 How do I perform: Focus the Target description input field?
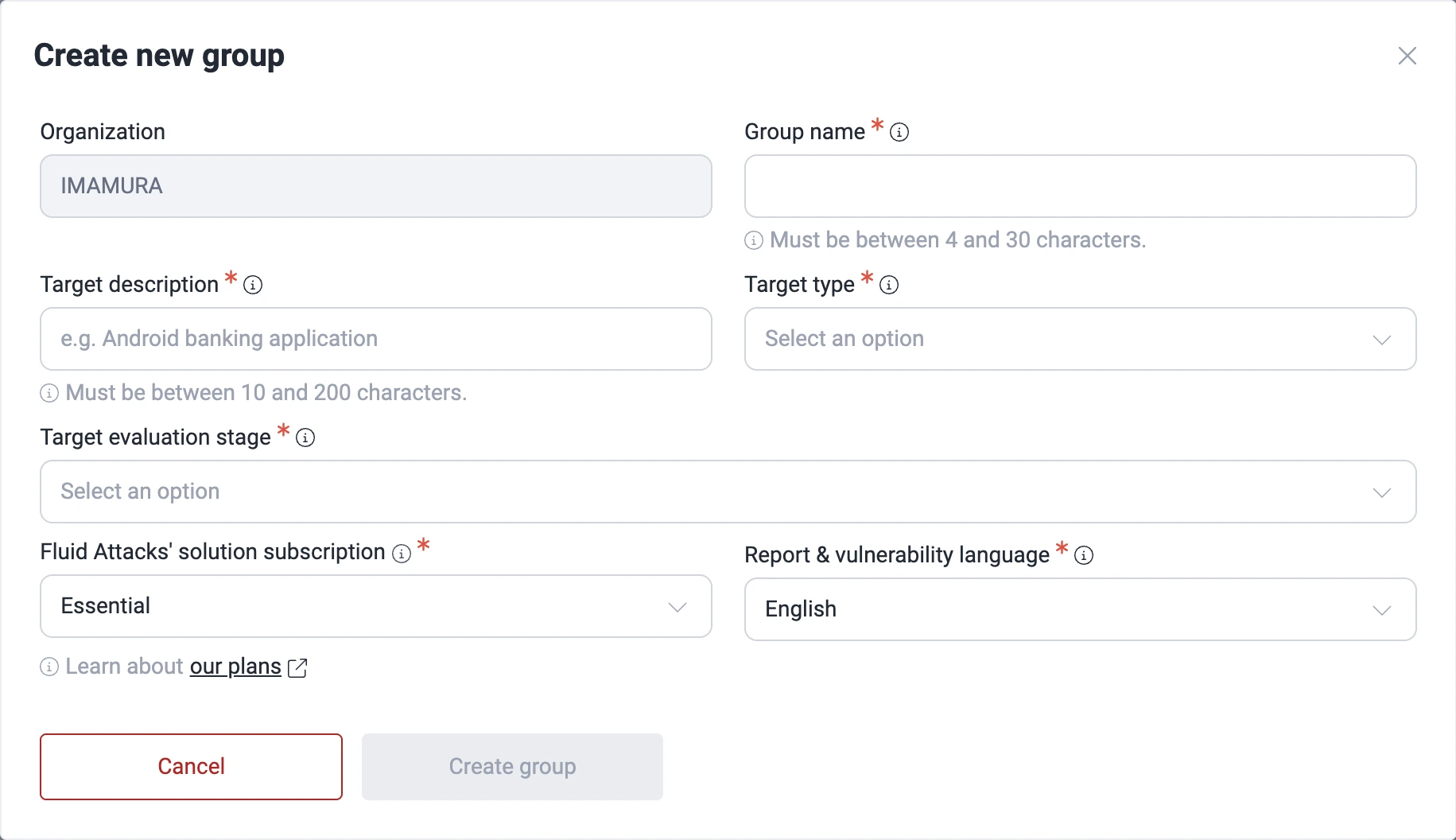pyautogui.click(x=375, y=339)
